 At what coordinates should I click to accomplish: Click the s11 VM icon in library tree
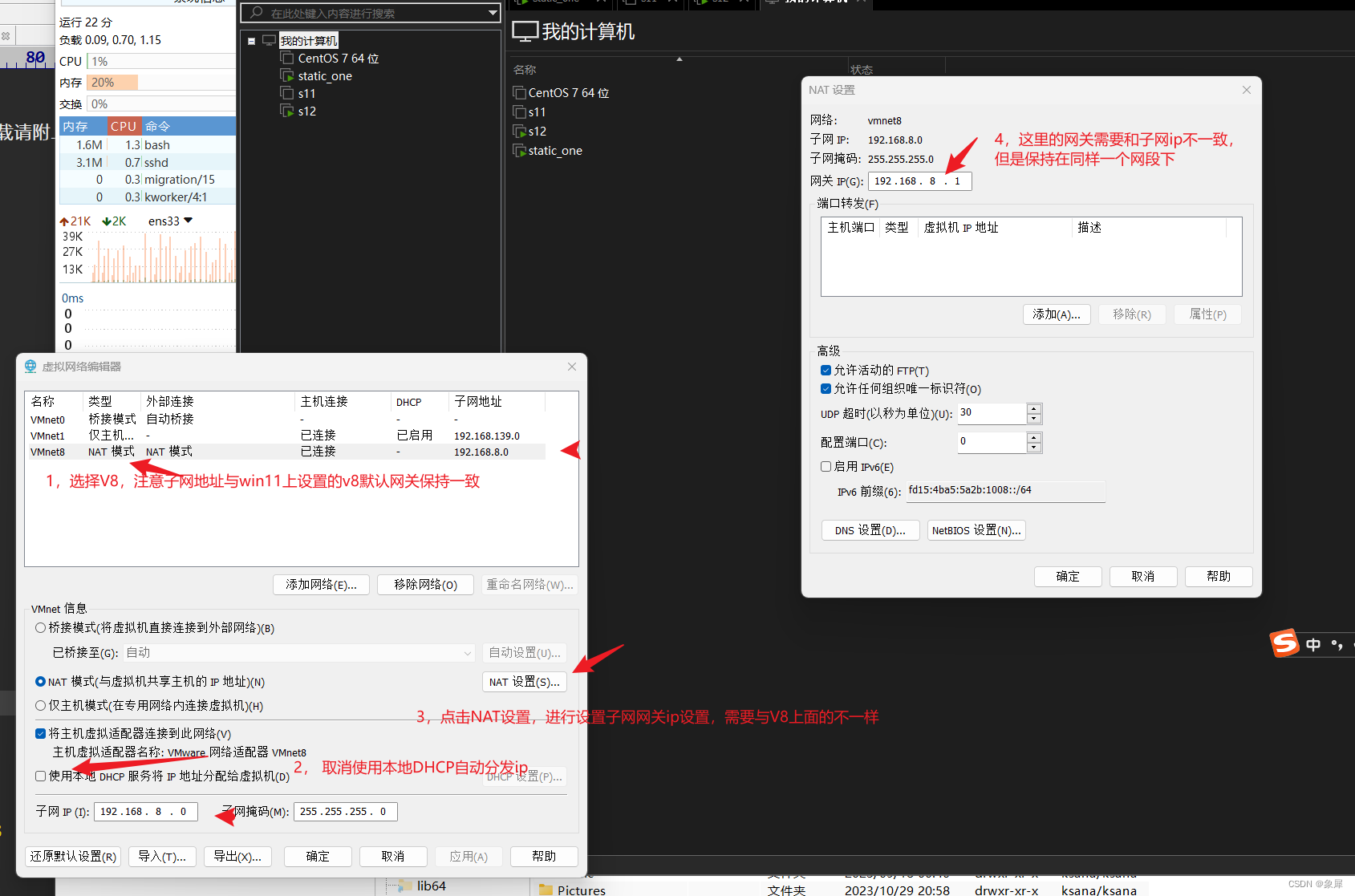[x=286, y=93]
